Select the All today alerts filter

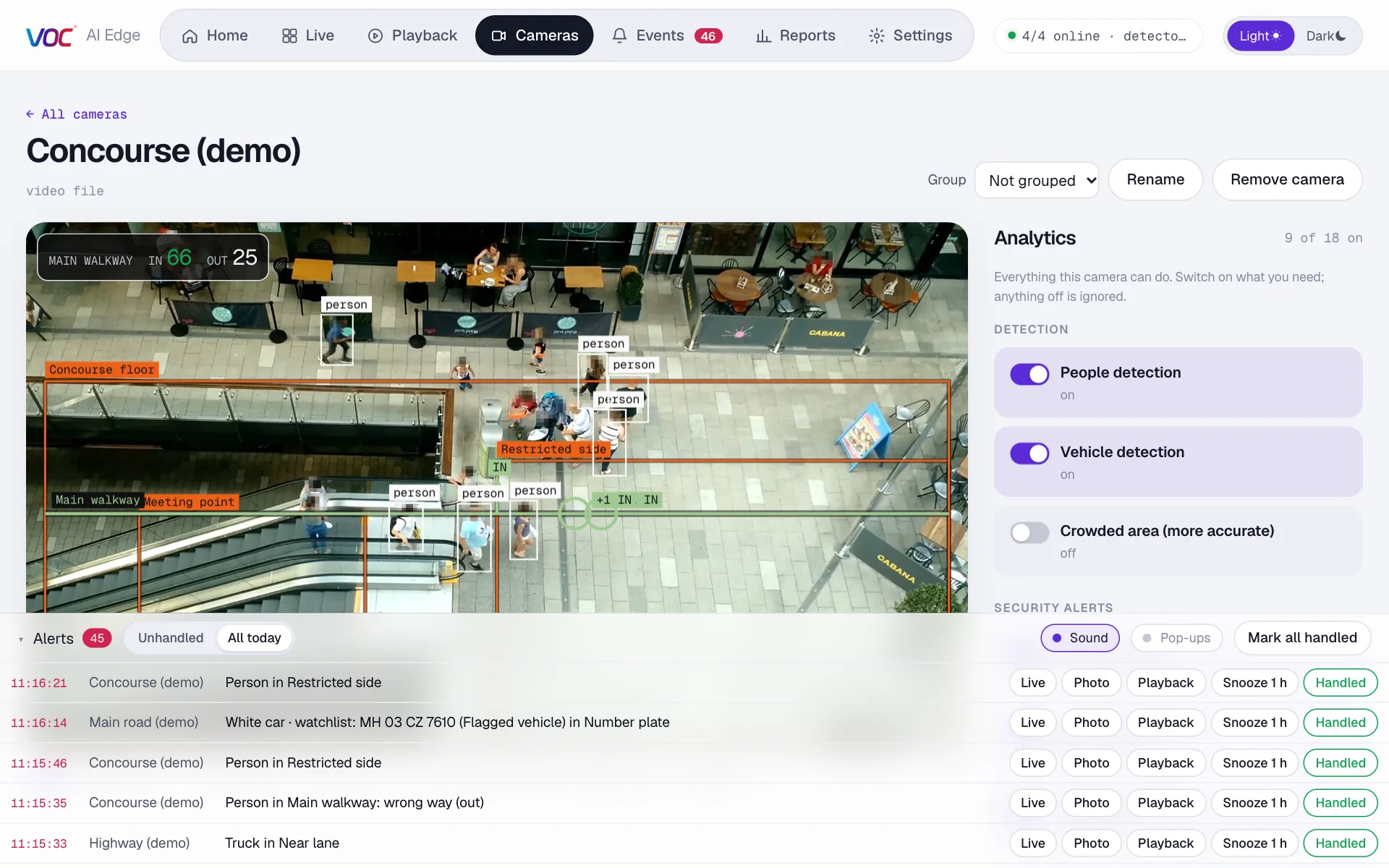tap(254, 638)
